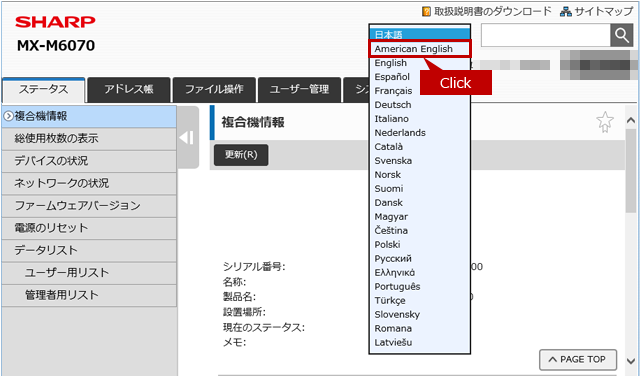This screenshot has height=376, width=640.
Task: Click the メモ: label
Action: coord(234,343)
